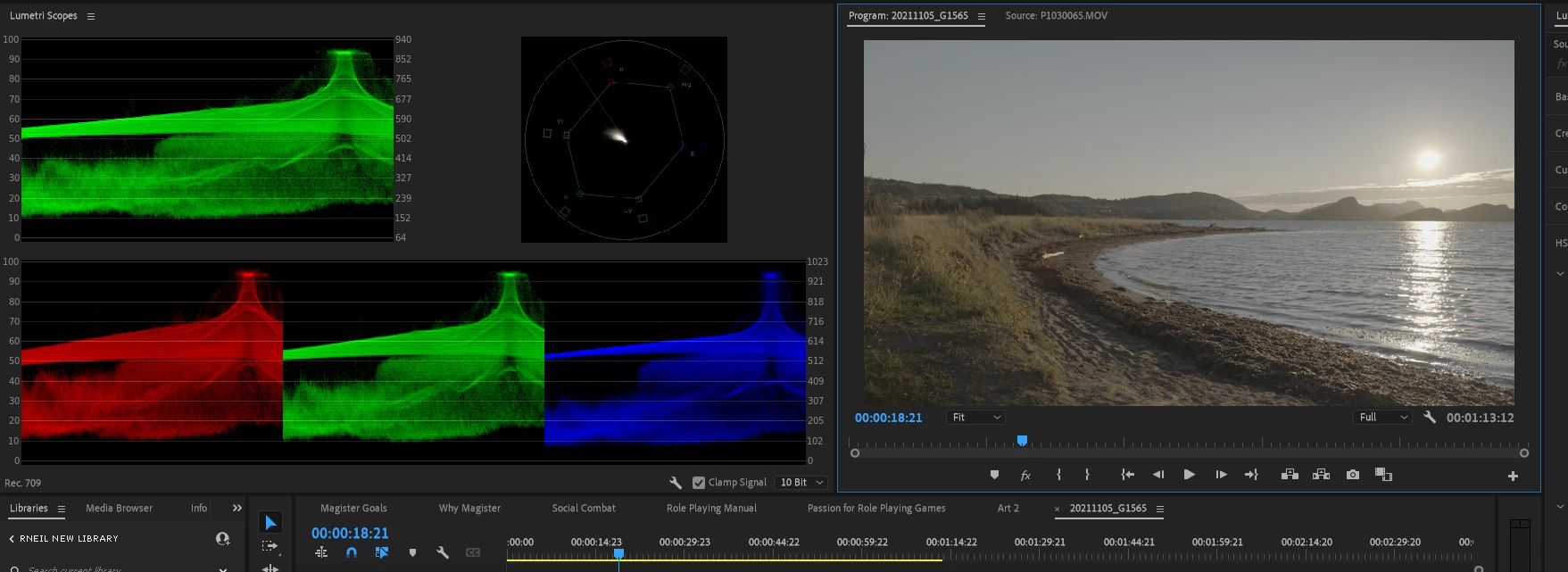Export frame with camera icon
This screenshot has height=572, width=1568.
click(x=1353, y=475)
